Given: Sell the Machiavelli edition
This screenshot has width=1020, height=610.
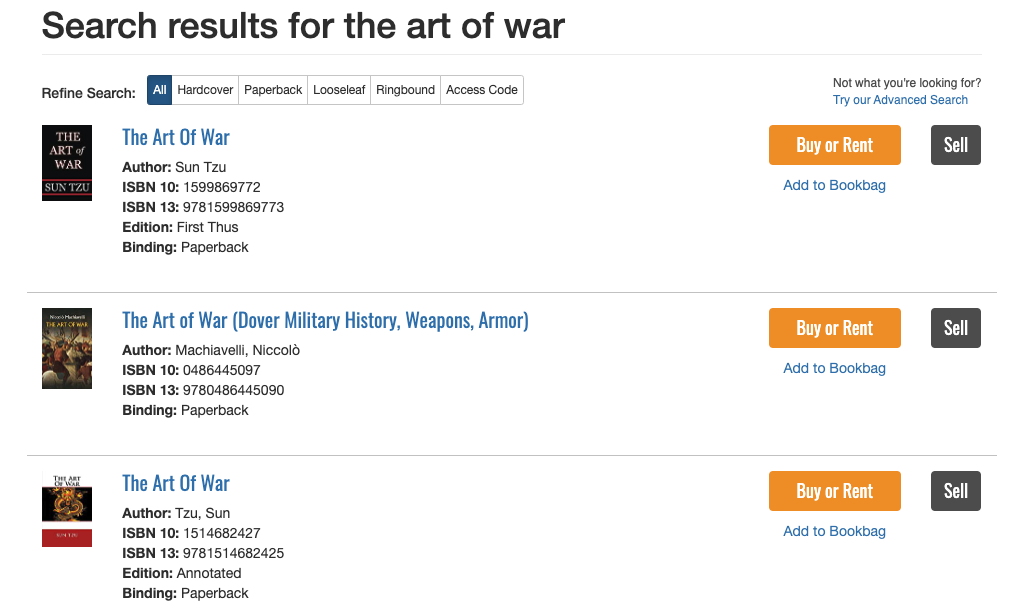Looking at the screenshot, I should click(x=955, y=328).
